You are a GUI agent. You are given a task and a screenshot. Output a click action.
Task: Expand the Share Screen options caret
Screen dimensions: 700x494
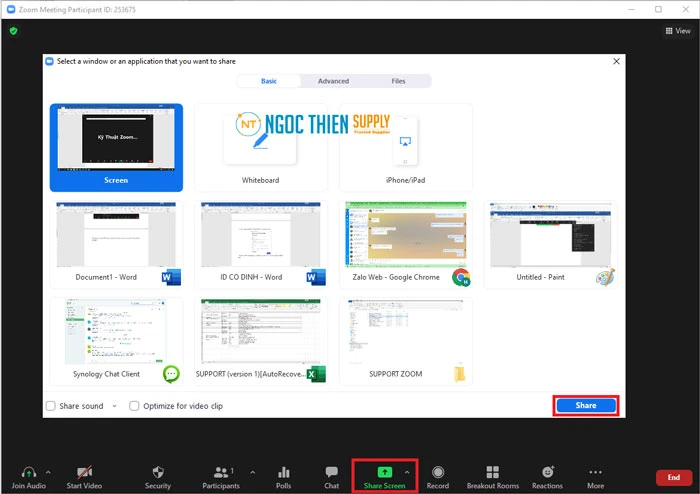[407, 472]
